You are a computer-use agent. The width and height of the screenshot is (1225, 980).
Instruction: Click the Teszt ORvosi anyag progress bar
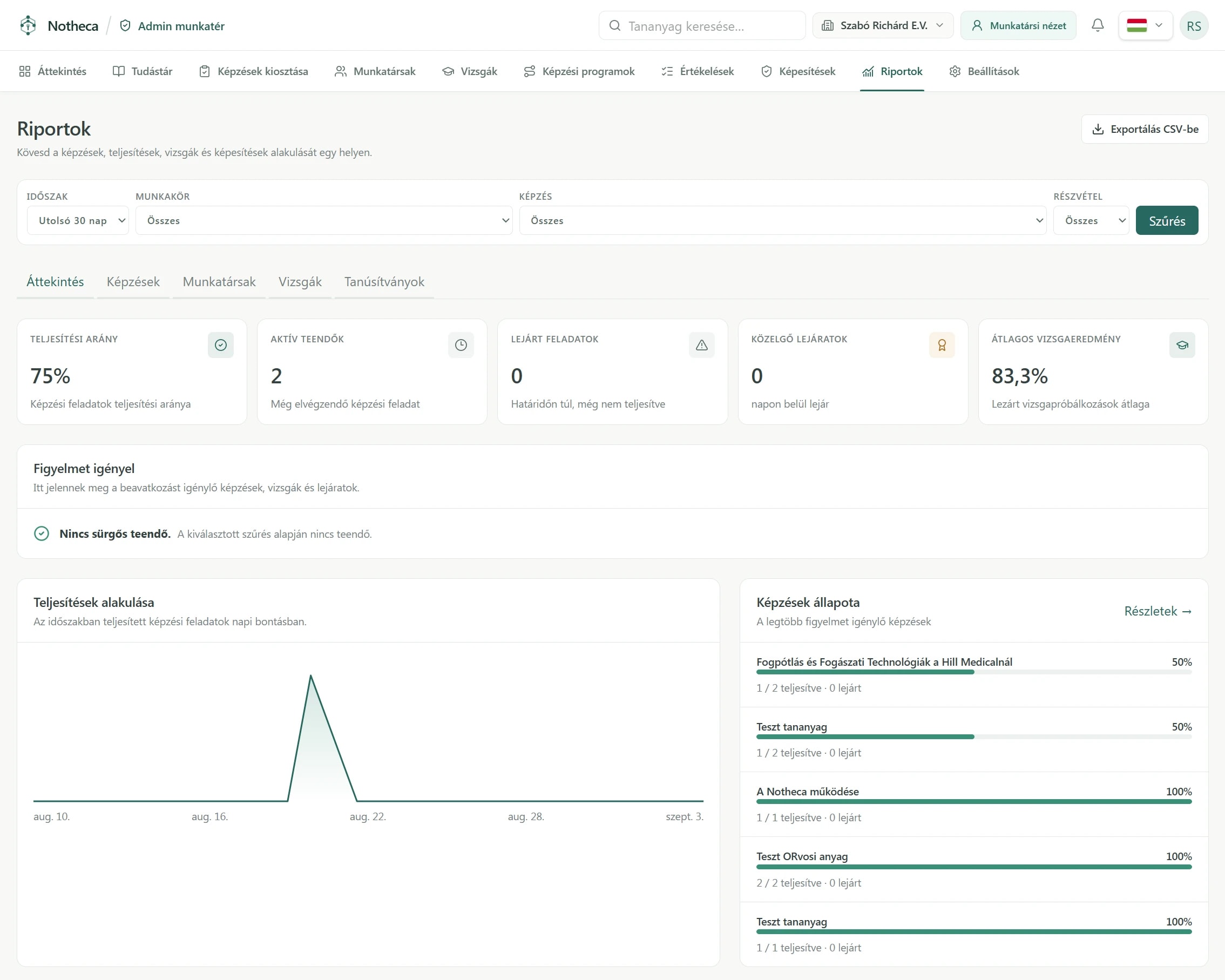tap(974, 867)
